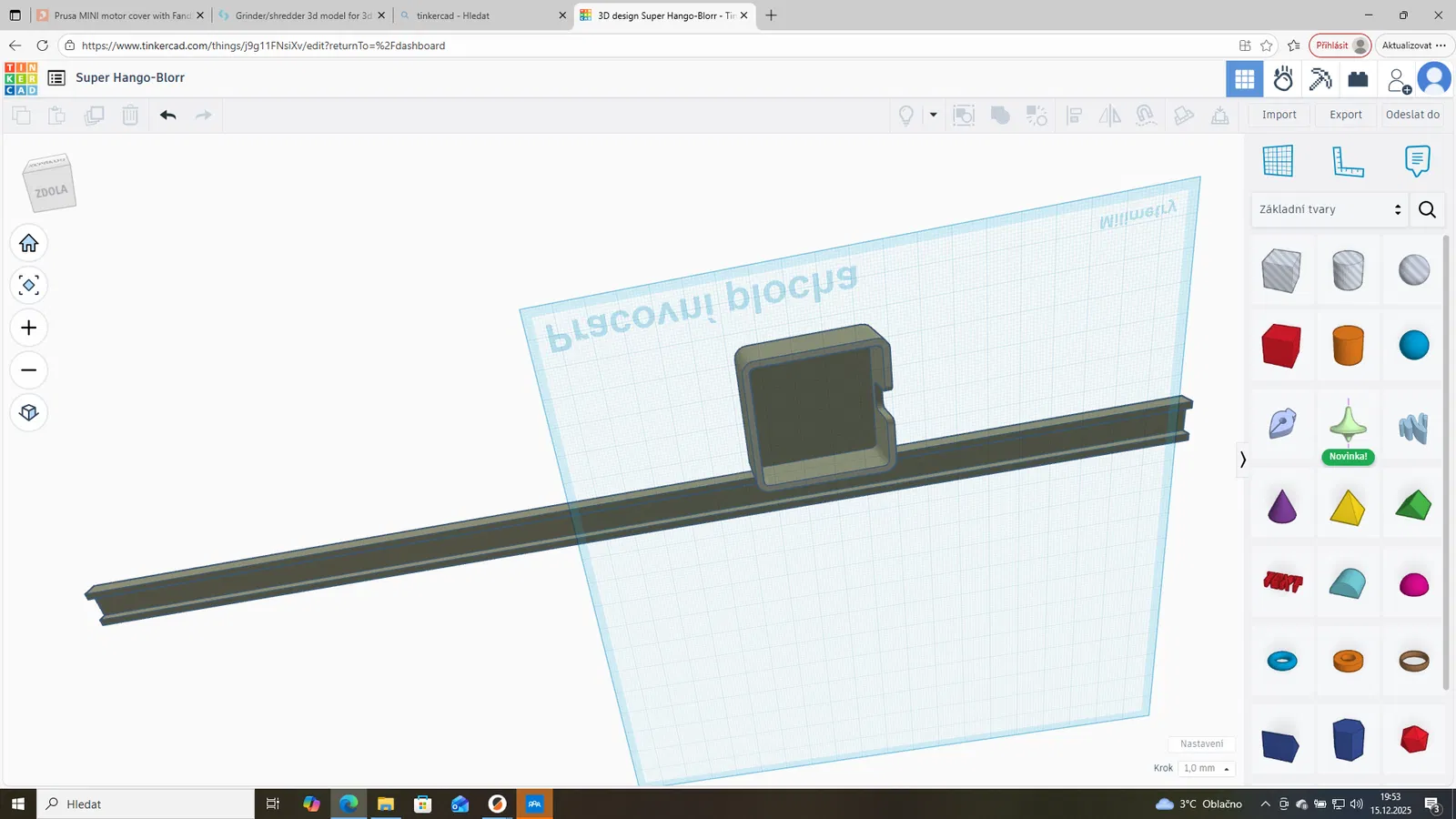Open Nastavení settings button
Image resolution: width=1456 pixels, height=819 pixels.
1201,744
